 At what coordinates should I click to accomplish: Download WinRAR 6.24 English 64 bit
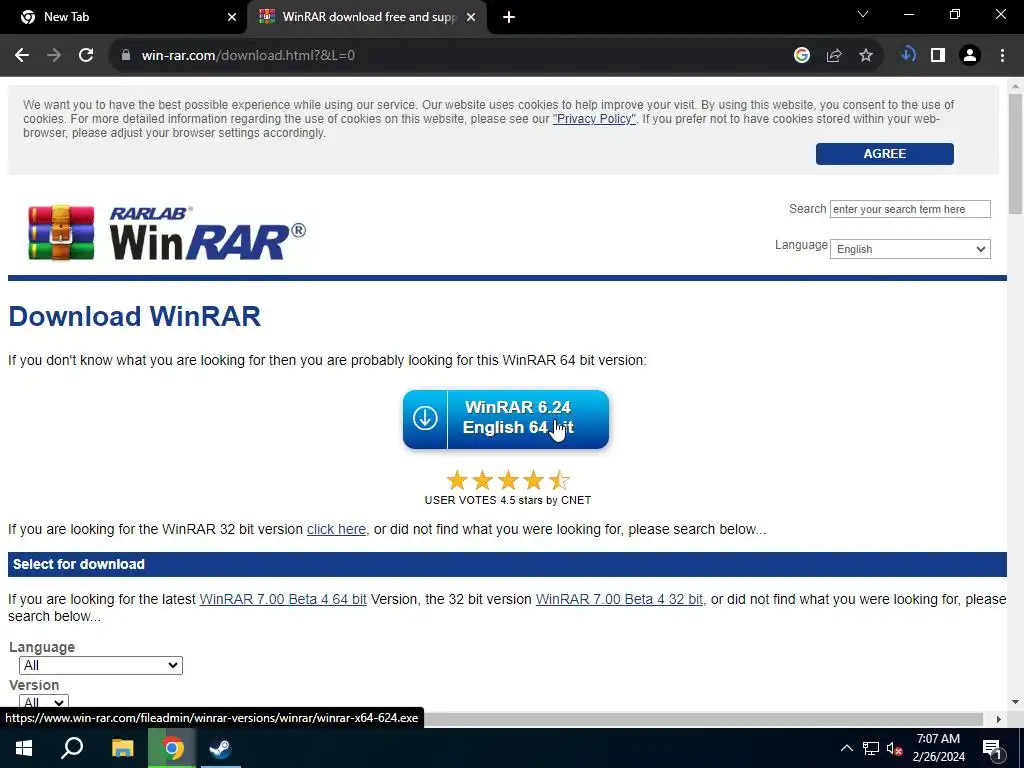506,419
